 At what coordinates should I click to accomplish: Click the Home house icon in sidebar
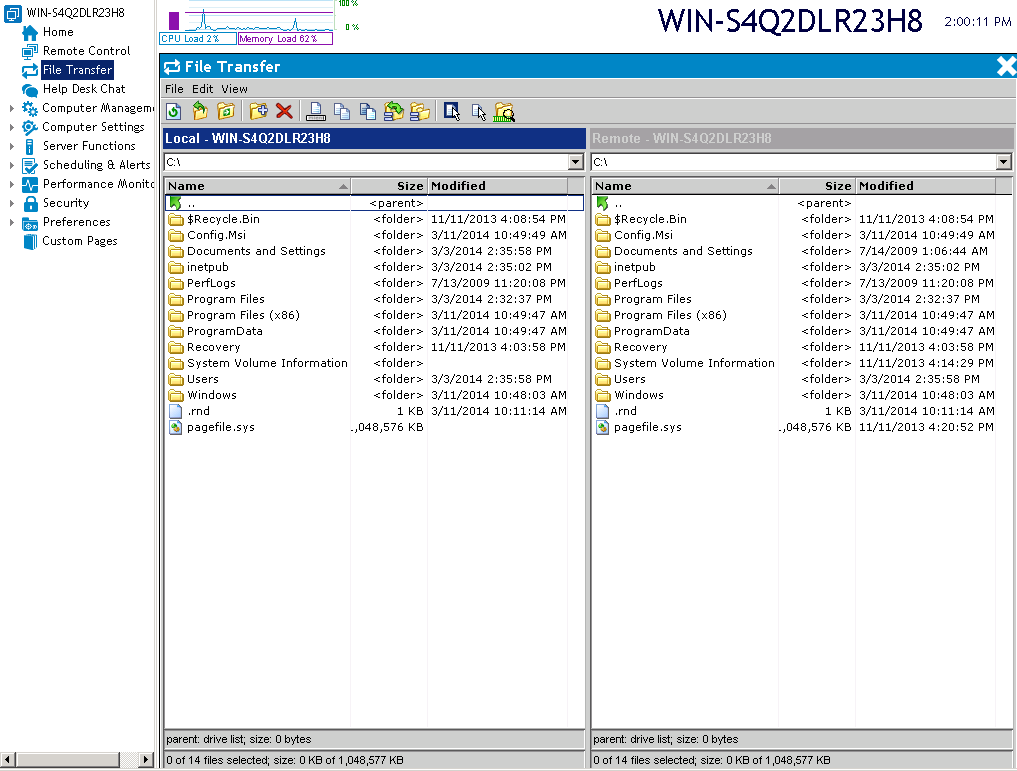(30, 32)
